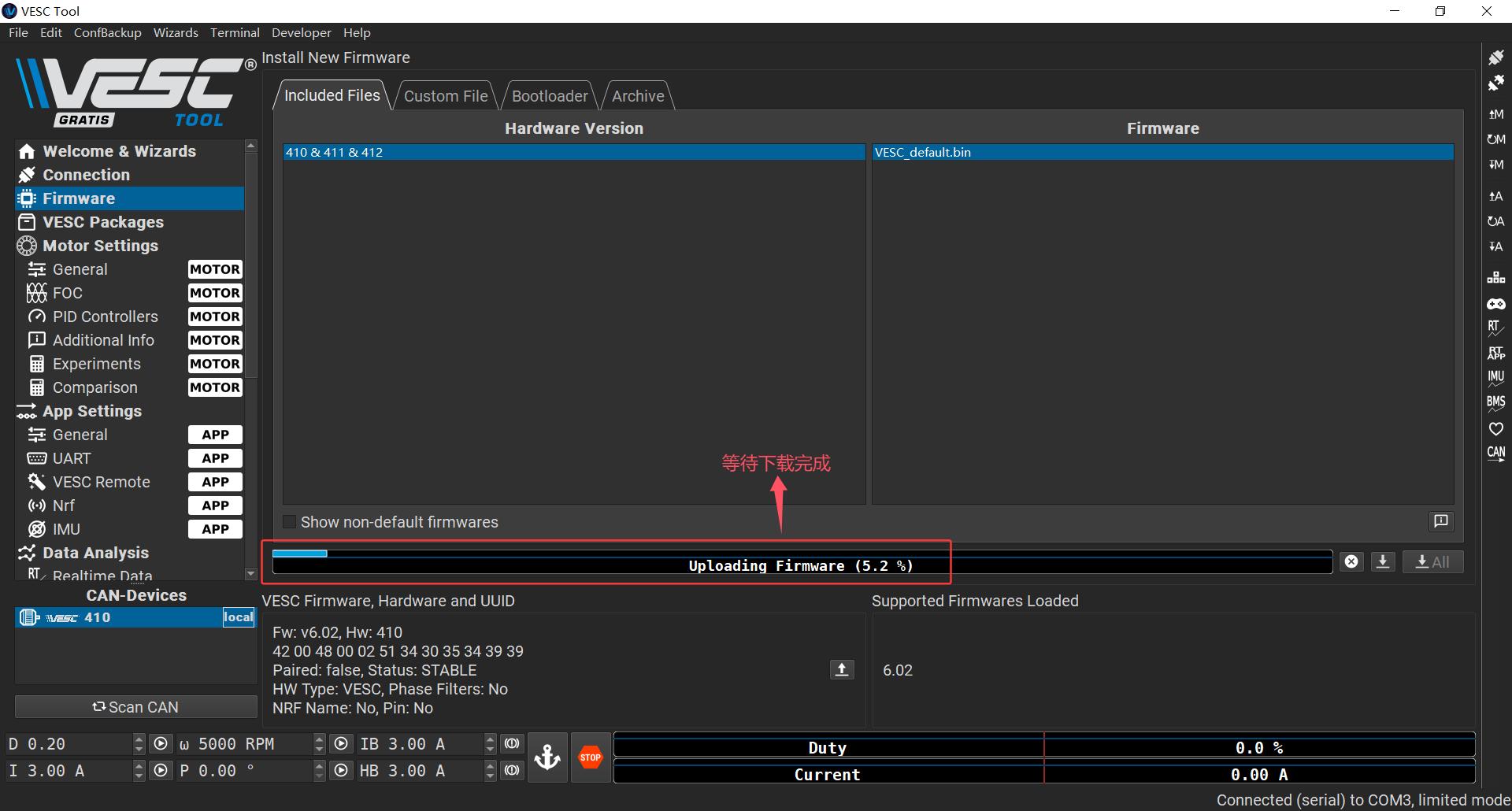
Task: Click read motor configuration icon (↑M)
Action: 1495,114
